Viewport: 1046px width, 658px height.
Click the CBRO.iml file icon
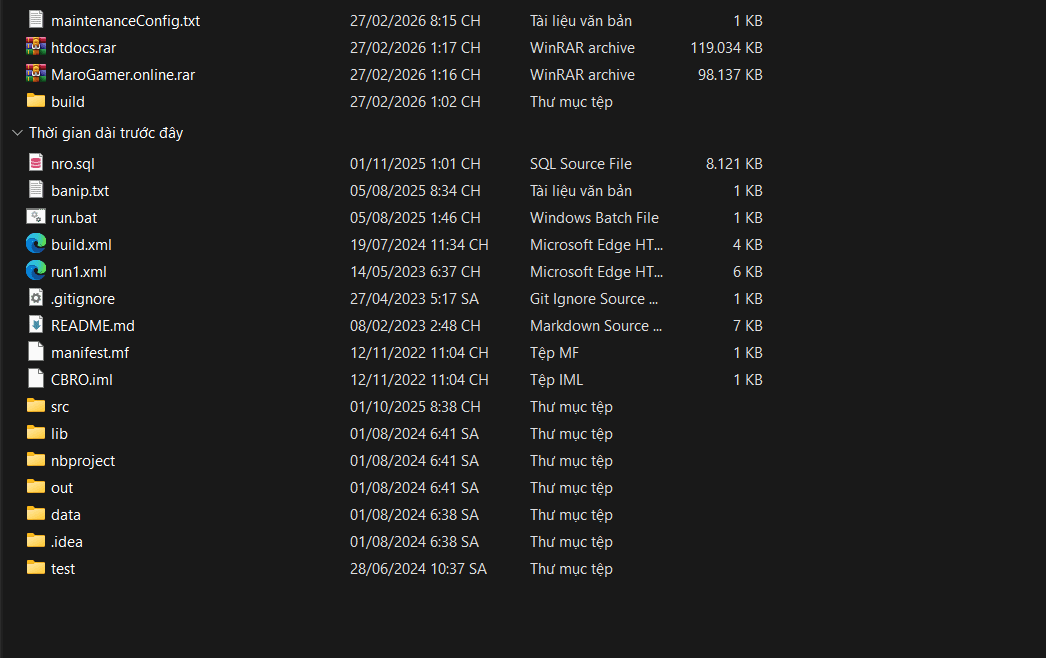(x=36, y=378)
